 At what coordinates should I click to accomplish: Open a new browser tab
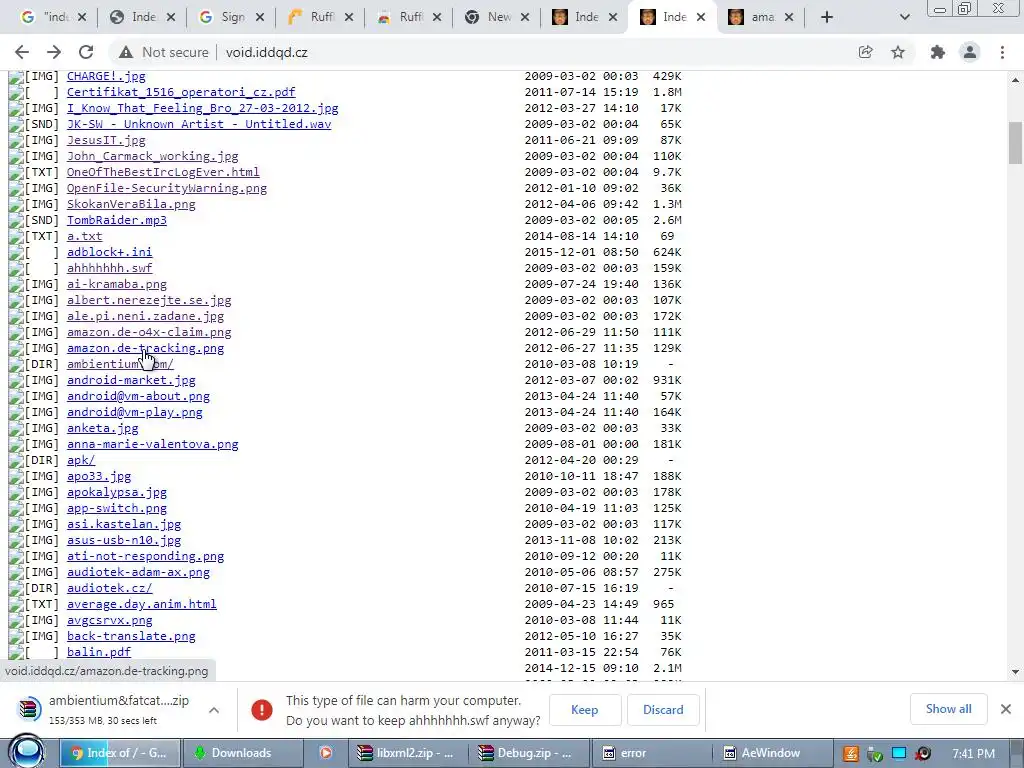[x=827, y=17]
